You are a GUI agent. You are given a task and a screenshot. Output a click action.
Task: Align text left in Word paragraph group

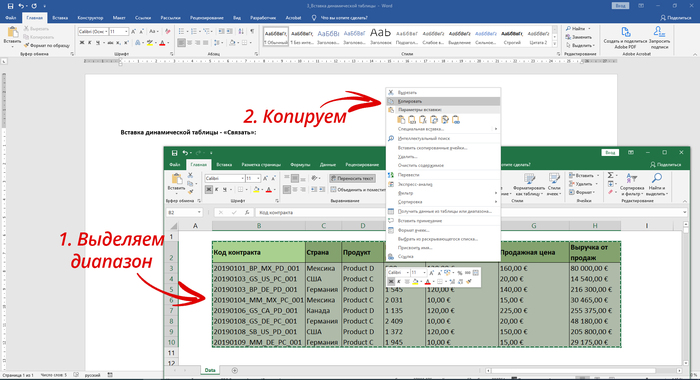click(x=181, y=43)
